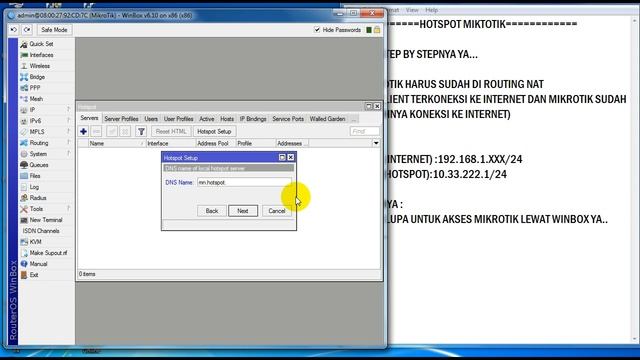Select the Servers tab

pos(89,118)
